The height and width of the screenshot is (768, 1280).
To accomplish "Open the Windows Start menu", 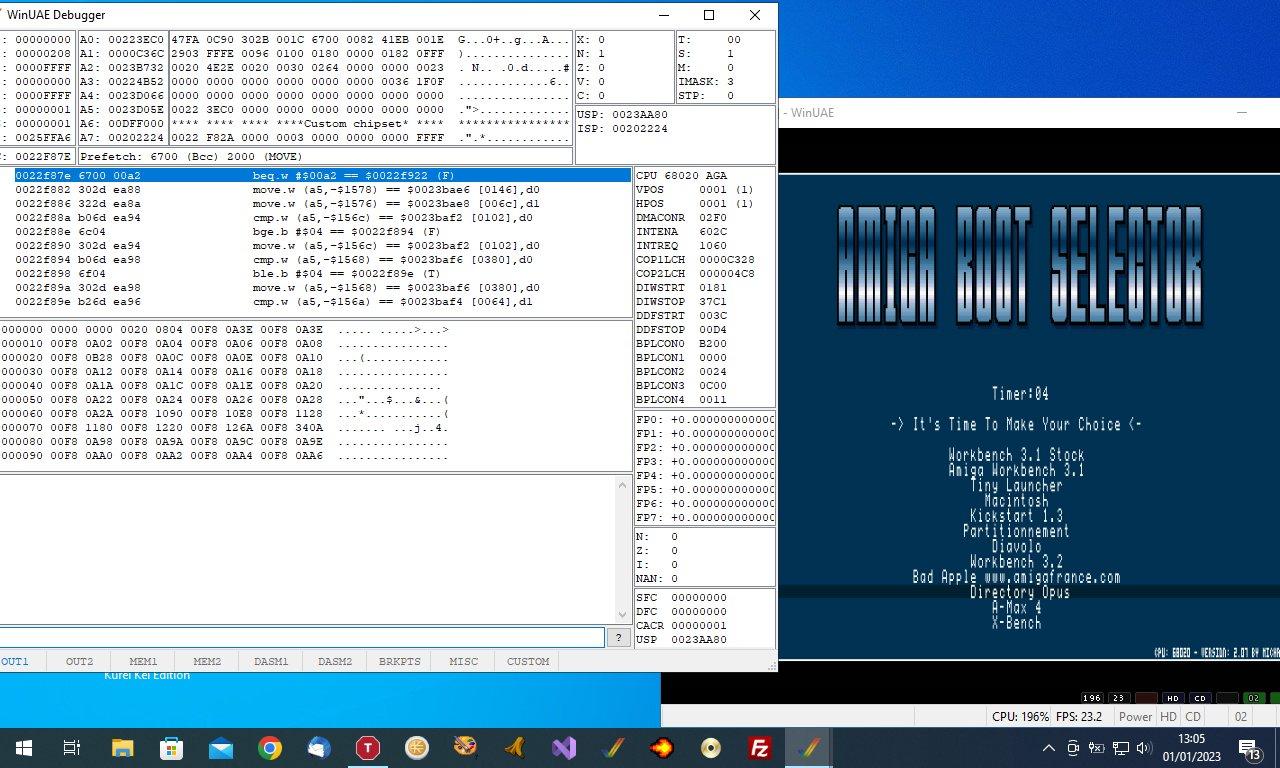I will pyautogui.click(x=23, y=748).
